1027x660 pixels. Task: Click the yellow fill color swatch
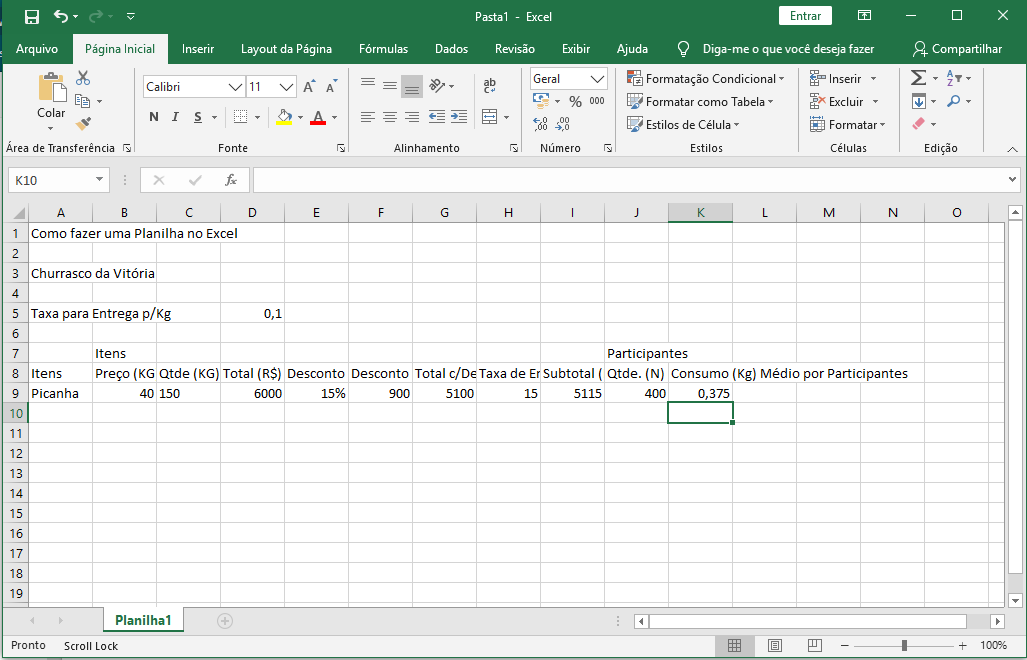pos(284,117)
